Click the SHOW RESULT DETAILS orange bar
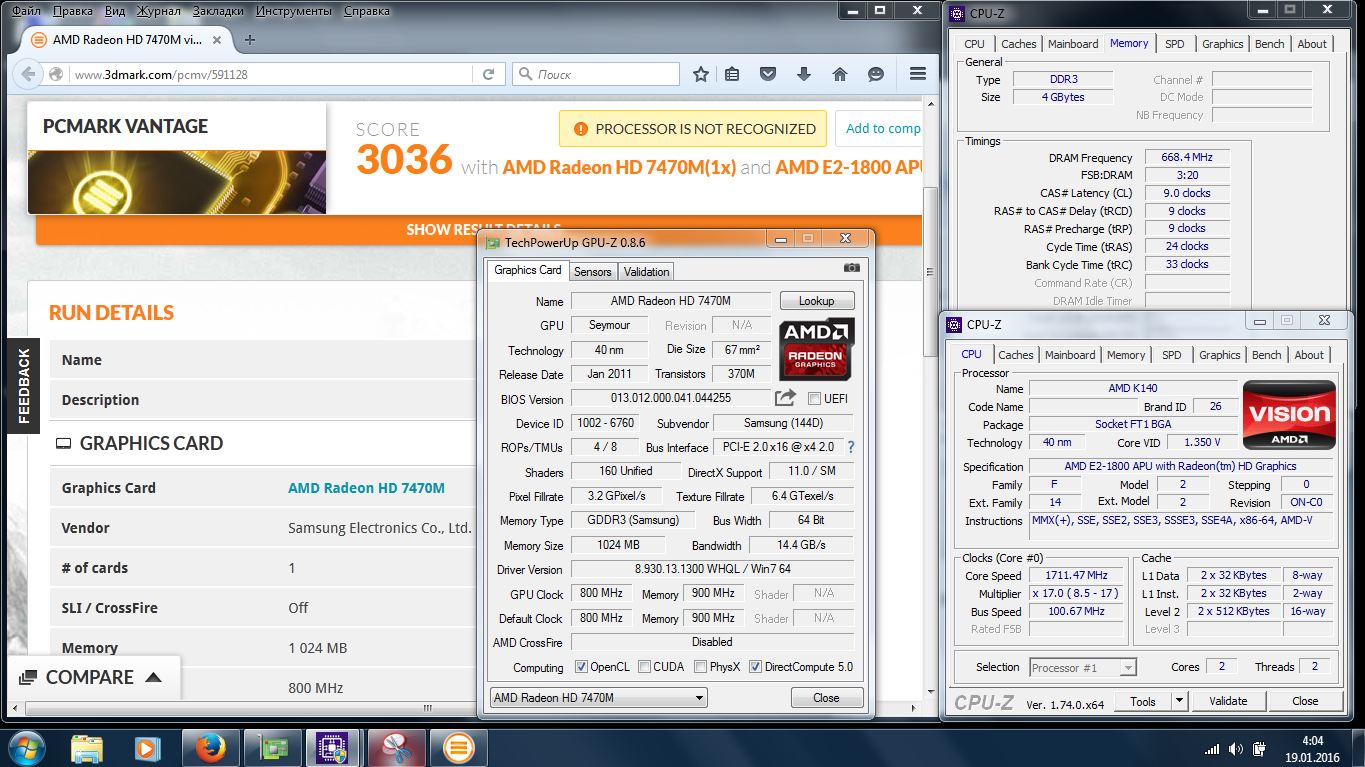1365x767 pixels. point(479,229)
